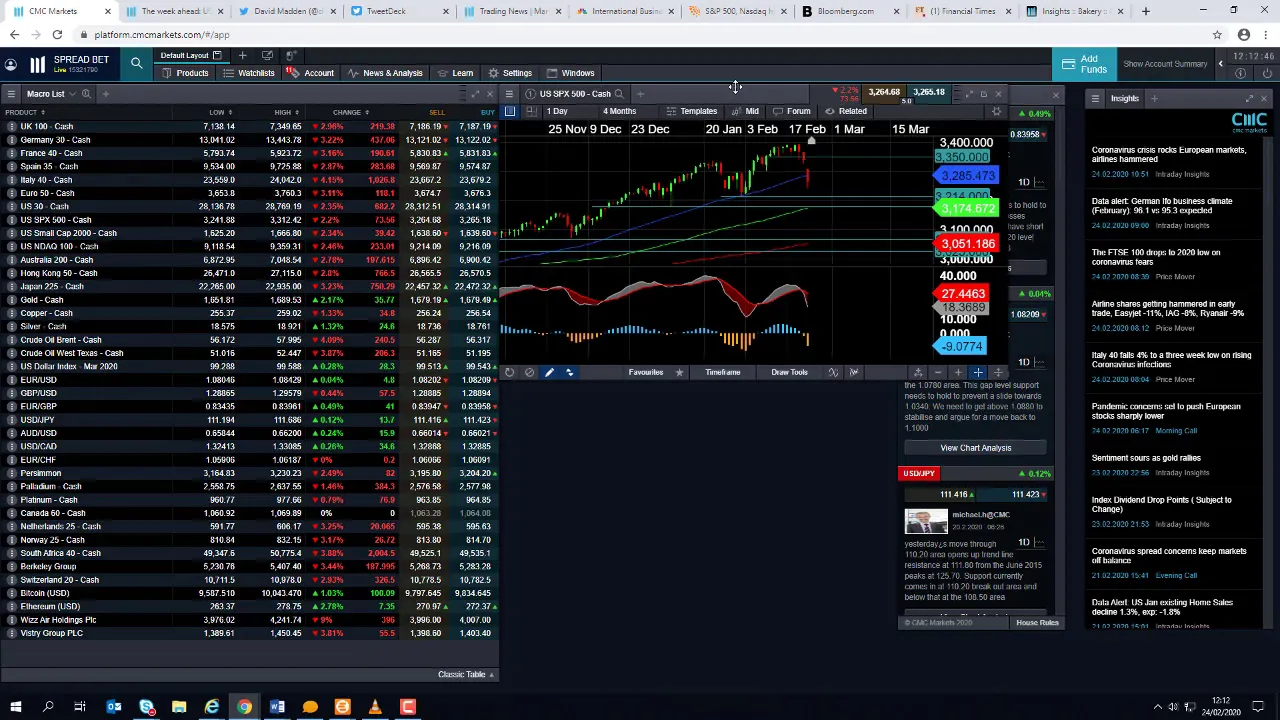Open chart settings gear icon

tap(996, 111)
